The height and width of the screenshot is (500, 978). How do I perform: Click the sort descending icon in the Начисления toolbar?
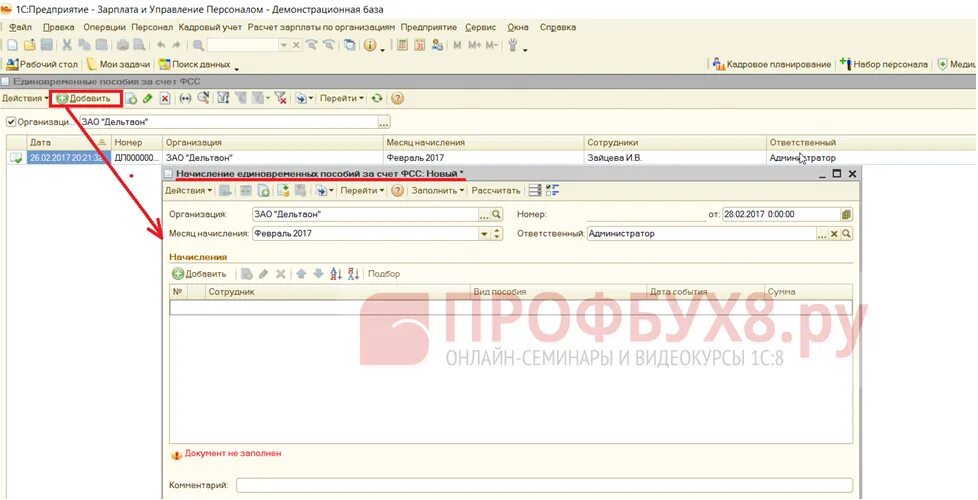point(354,273)
